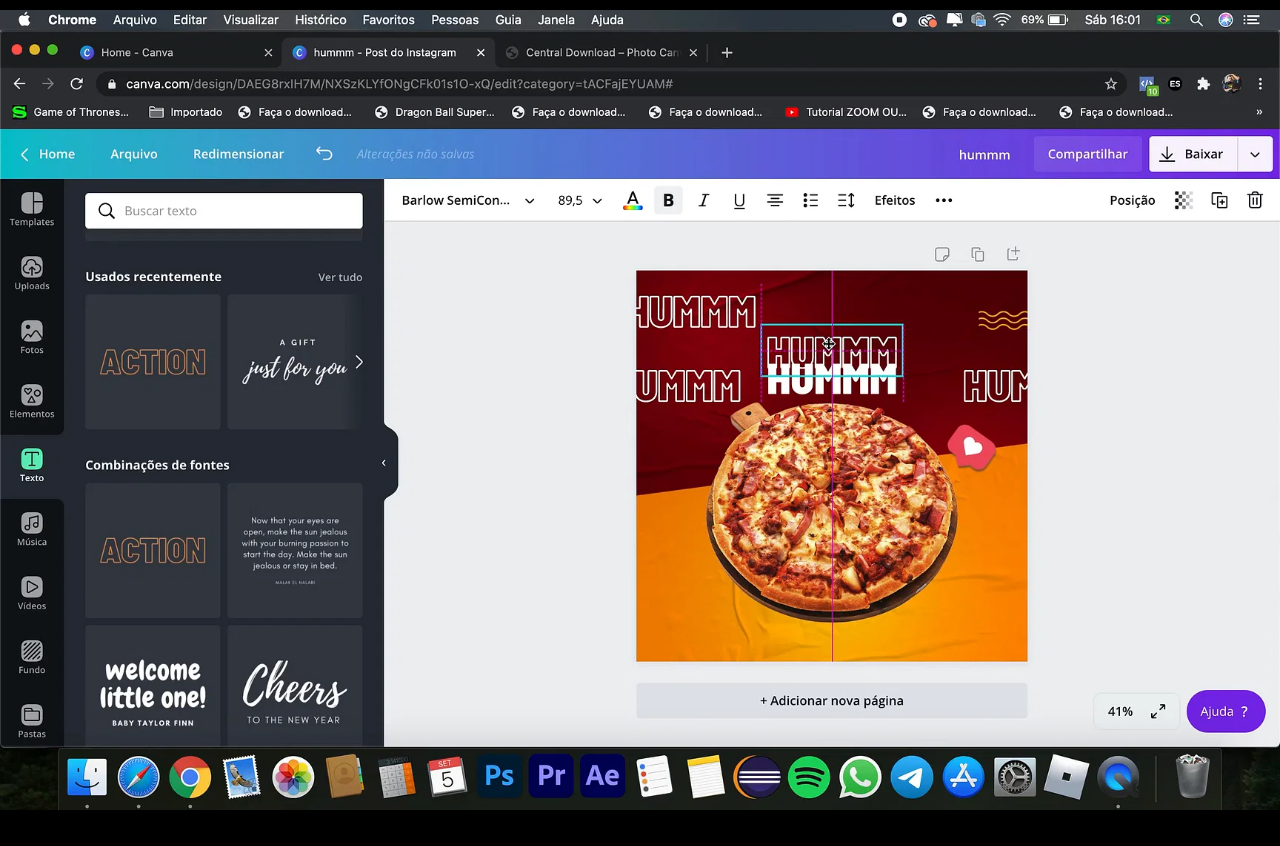Click Adicionar nova página button
The image size is (1280, 846).
(x=831, y=701)
